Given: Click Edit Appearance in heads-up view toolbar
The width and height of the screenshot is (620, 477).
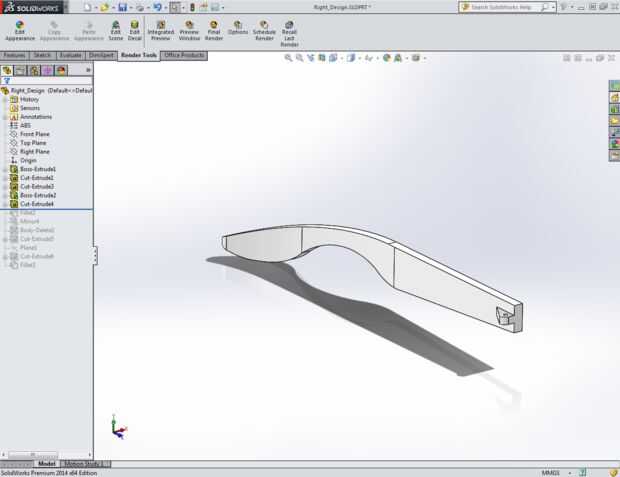Looking at the screenshot, I should [x=387, y=58].
